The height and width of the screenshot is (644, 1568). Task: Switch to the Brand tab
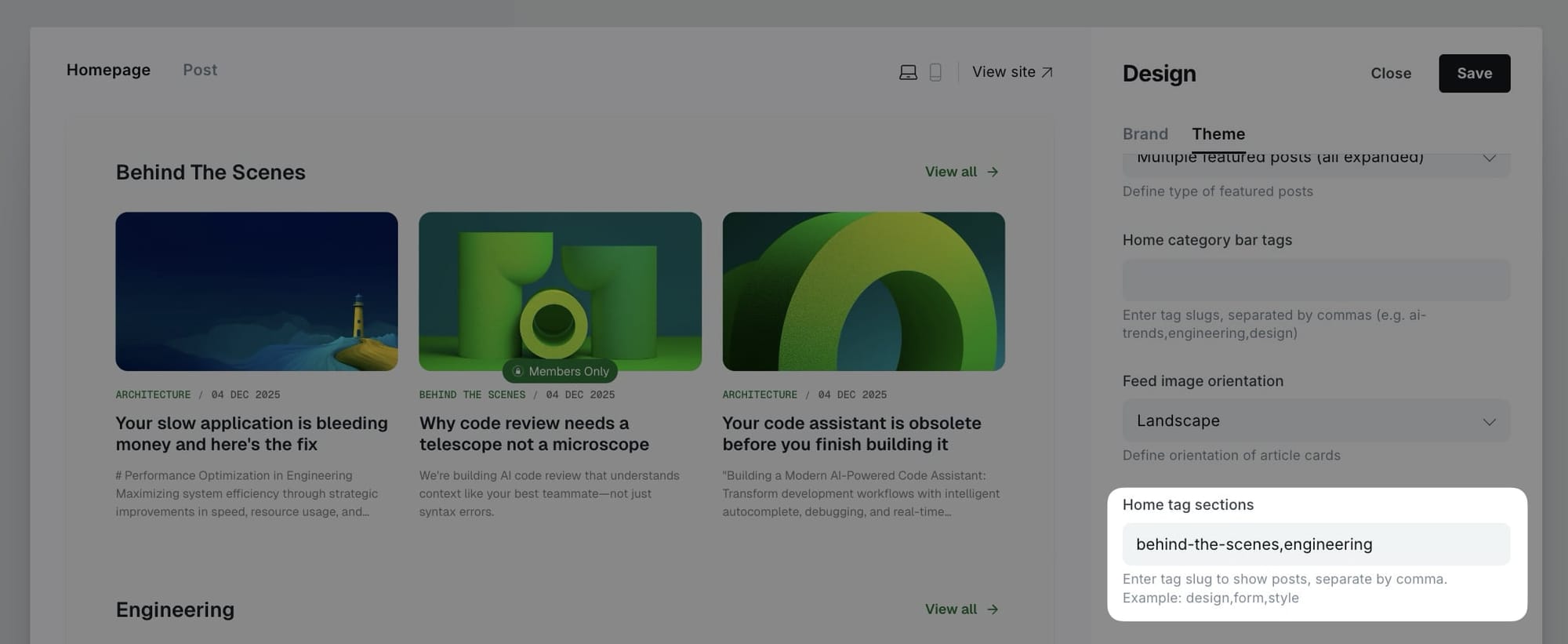1145,134
